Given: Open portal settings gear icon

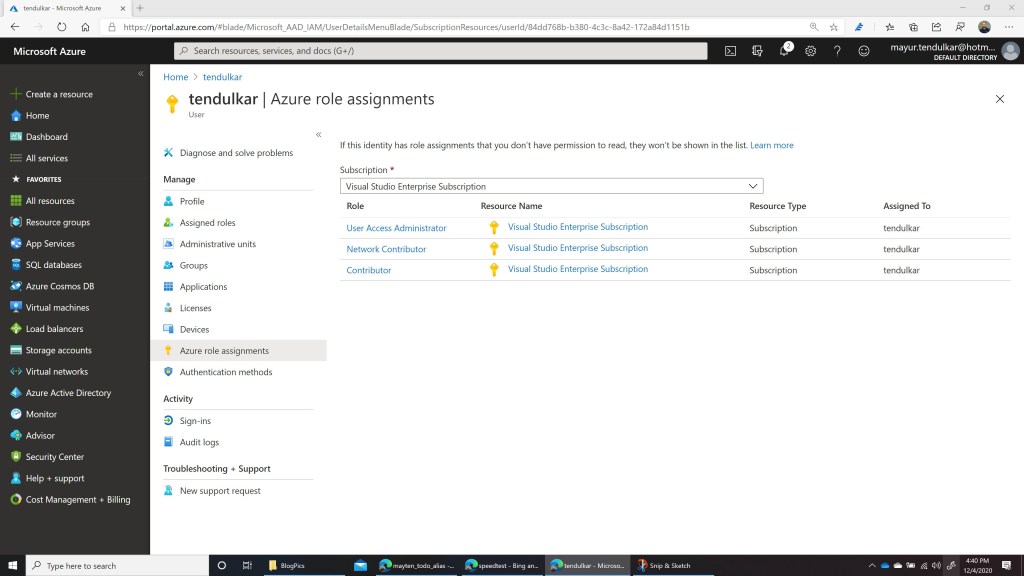Looking at the screenshot, I should coord(811,51).
